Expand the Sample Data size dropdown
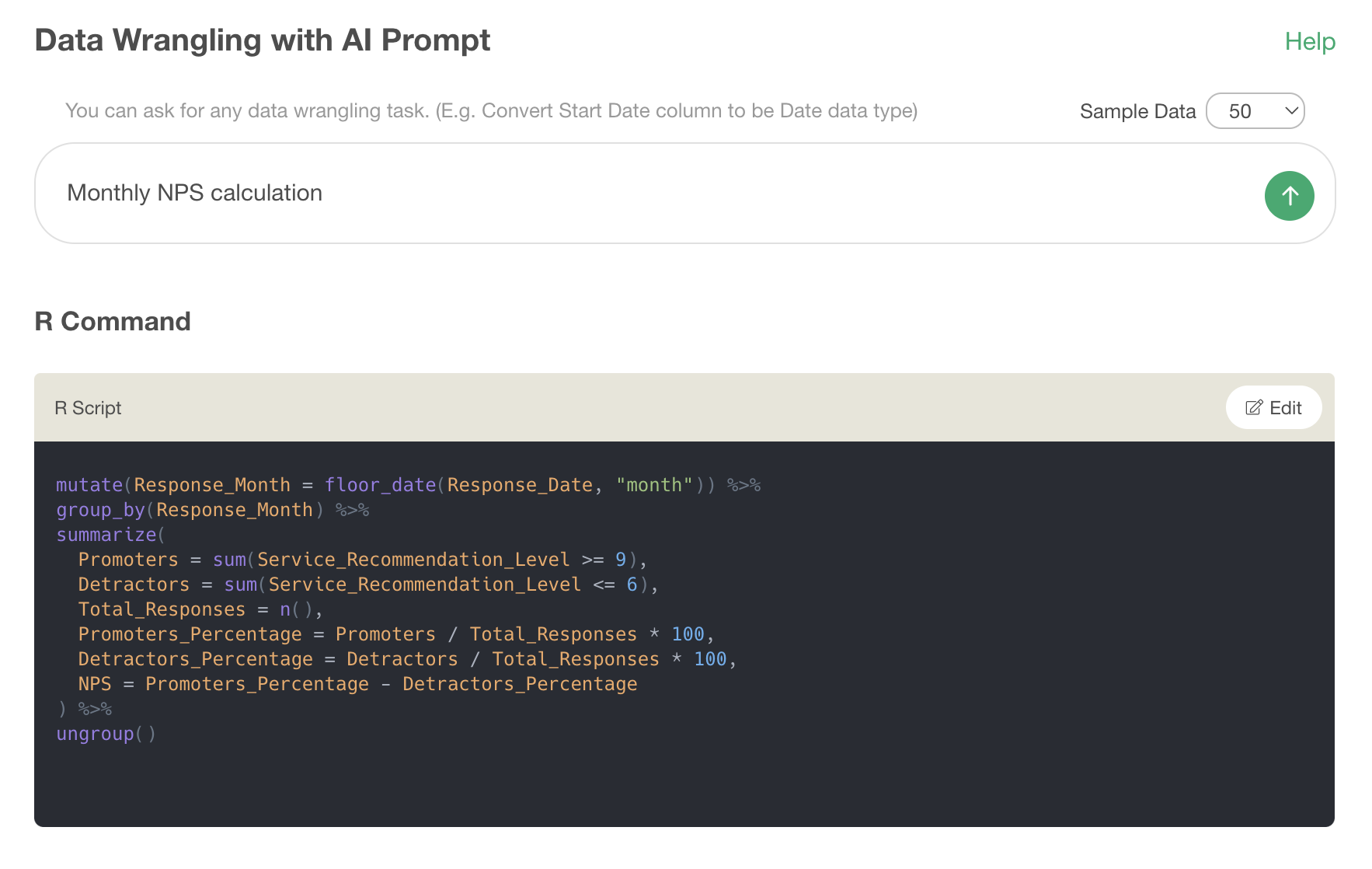The image size is (1372, 869). coord(1255,111)
